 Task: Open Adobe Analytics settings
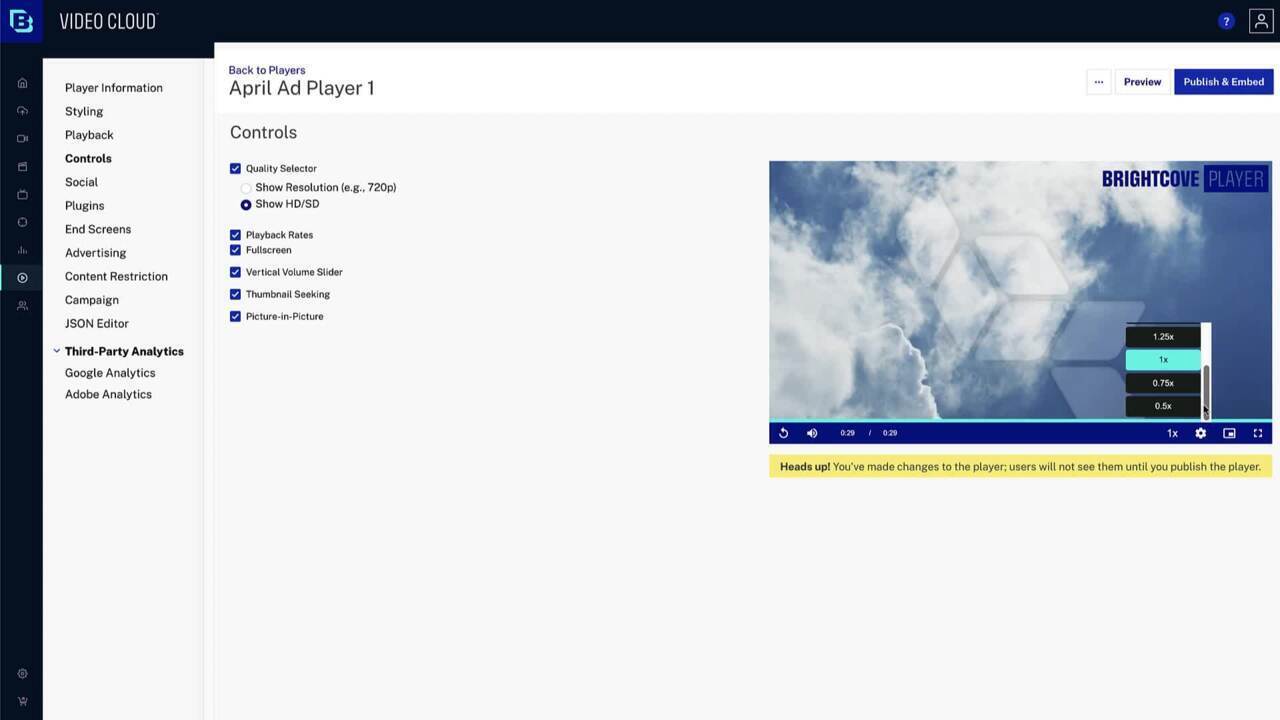[x=108, y=394]
